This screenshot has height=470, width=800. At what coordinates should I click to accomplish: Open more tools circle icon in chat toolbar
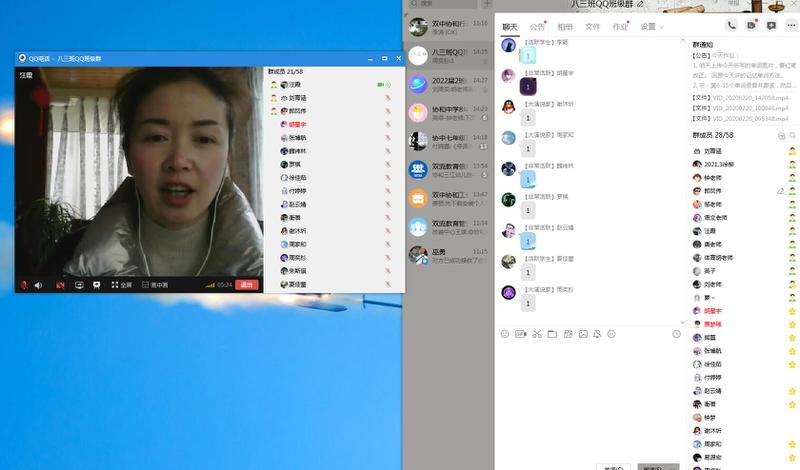(611, 334)
